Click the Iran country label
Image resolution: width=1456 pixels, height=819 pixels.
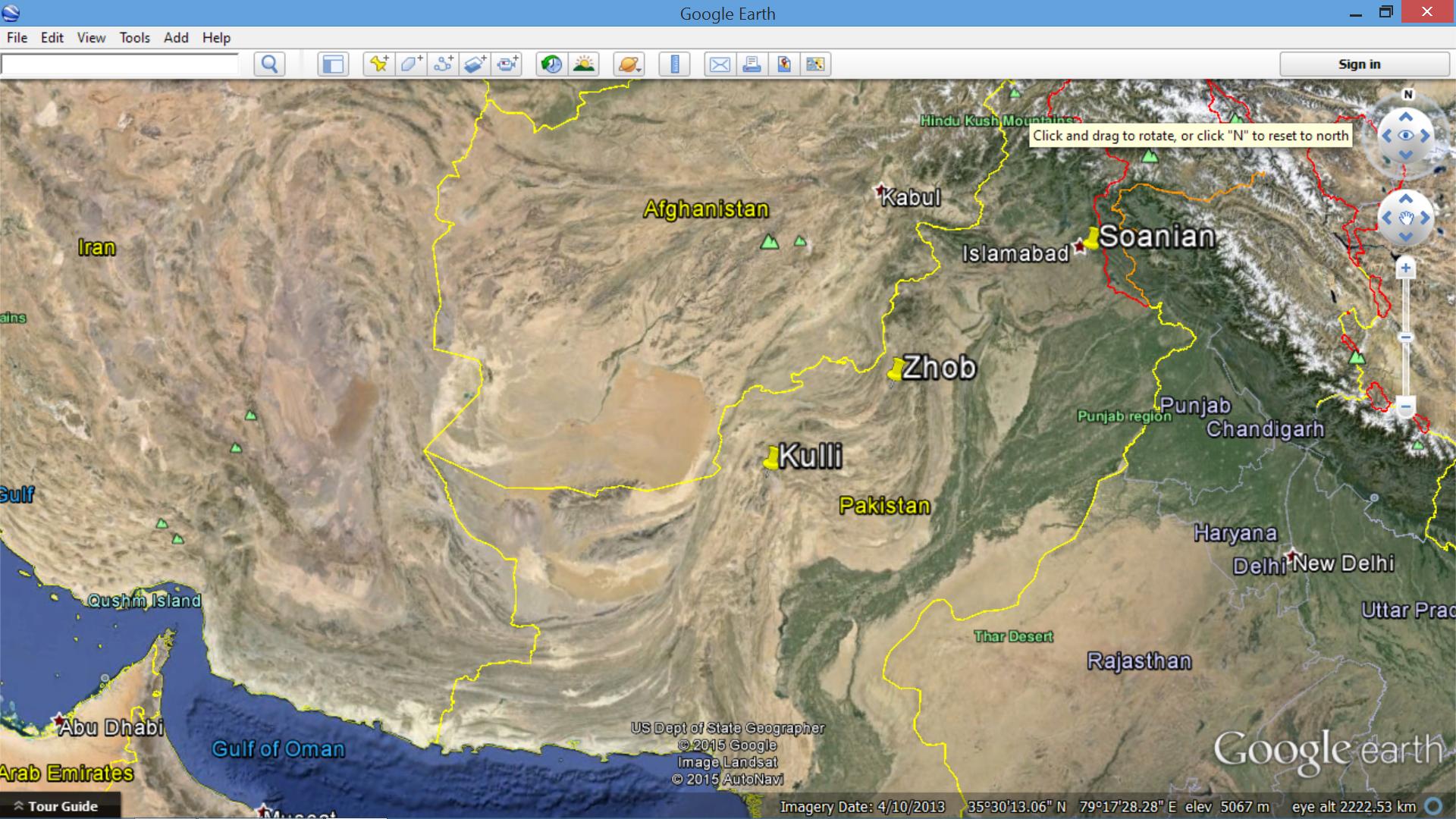[97, 247]
